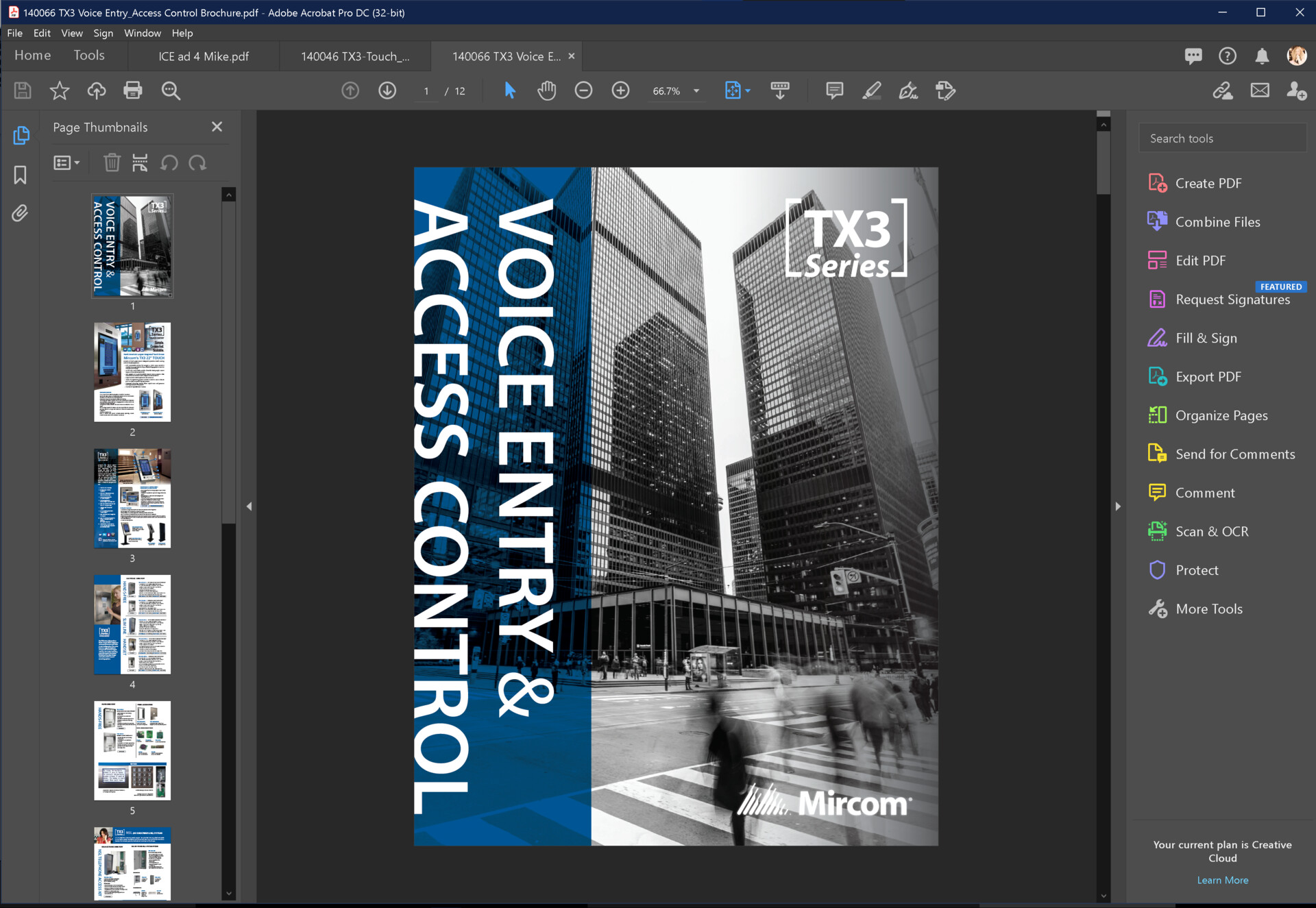Open the Combine Files tool
Viewport: 1316px width, 908px height.
coord(1217,221)
